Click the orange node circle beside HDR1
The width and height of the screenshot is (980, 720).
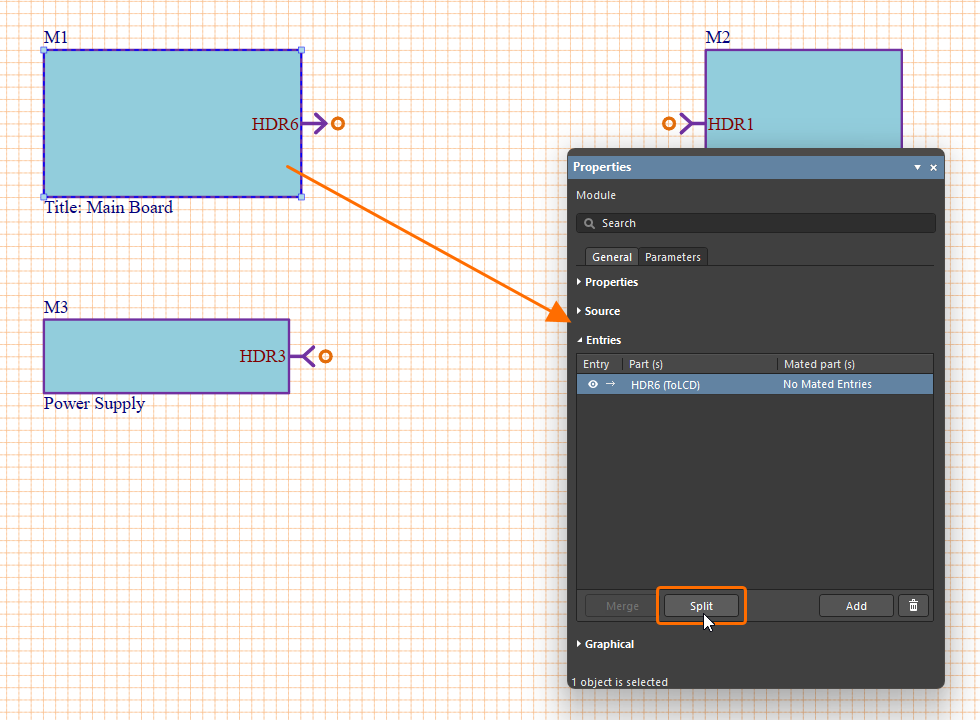669,123
